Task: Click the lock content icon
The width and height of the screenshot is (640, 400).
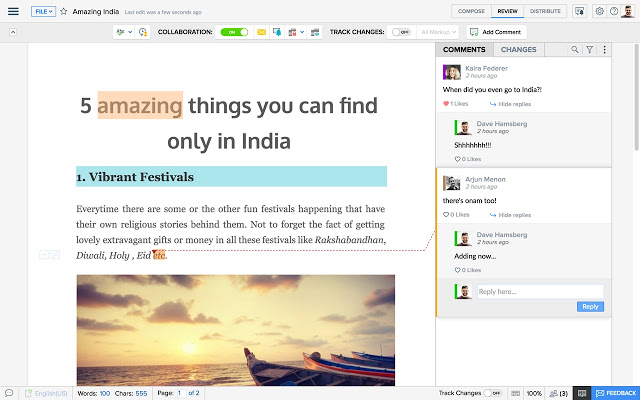Action: (292, 32)
